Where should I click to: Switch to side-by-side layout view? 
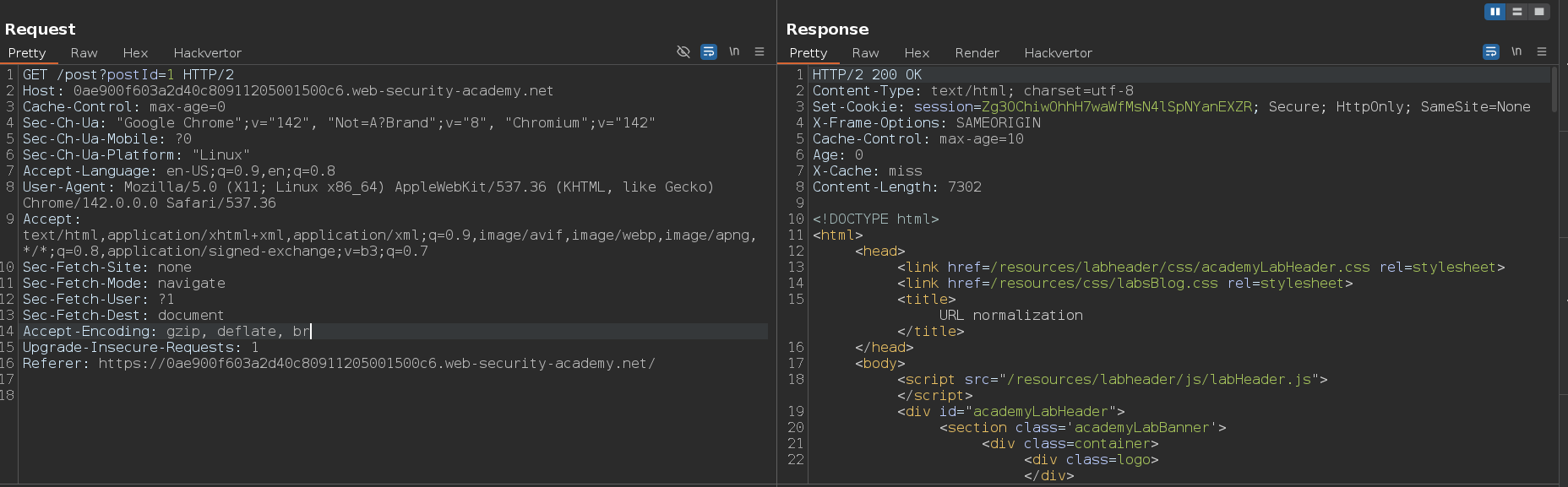click(1495, 12)
